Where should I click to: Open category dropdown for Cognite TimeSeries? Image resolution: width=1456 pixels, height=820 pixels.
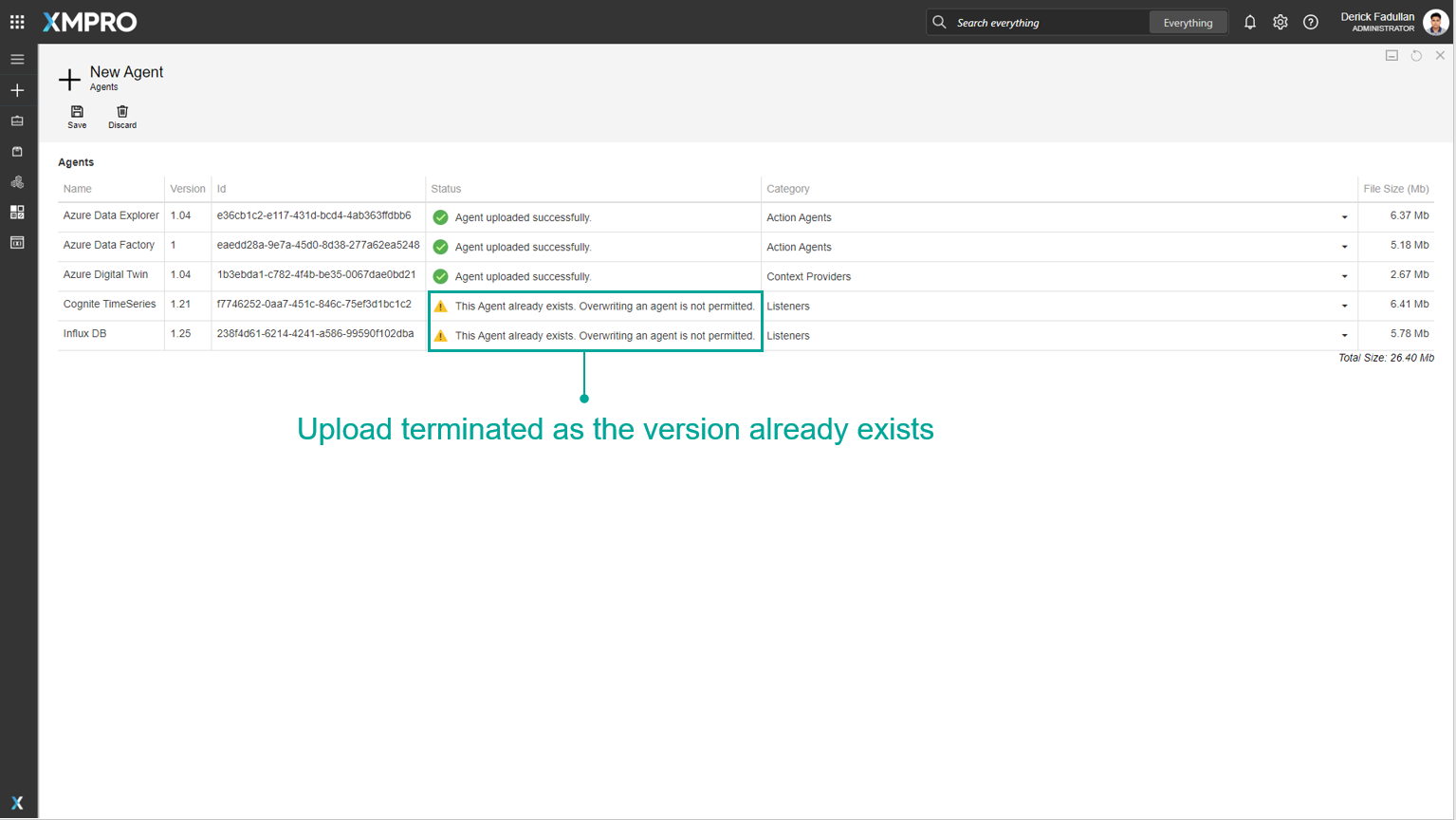pos(1343,306)
